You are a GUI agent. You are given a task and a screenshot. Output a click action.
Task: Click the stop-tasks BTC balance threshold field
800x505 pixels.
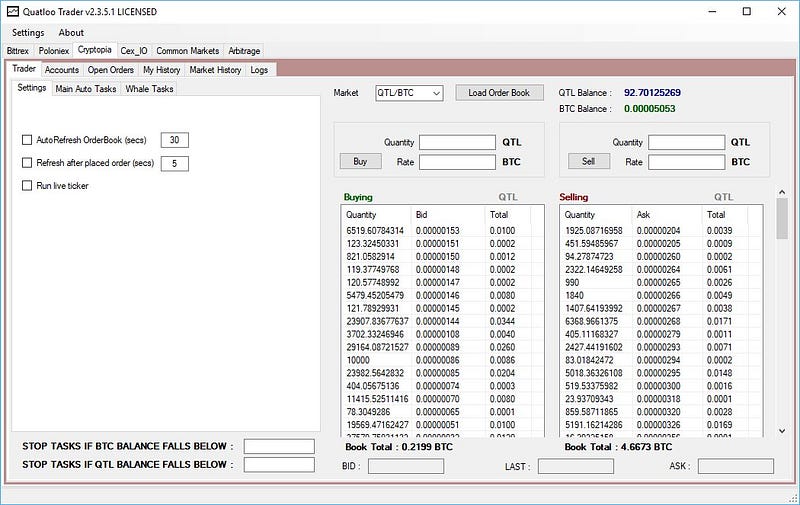pyautogui.click(x=279, y=446)
